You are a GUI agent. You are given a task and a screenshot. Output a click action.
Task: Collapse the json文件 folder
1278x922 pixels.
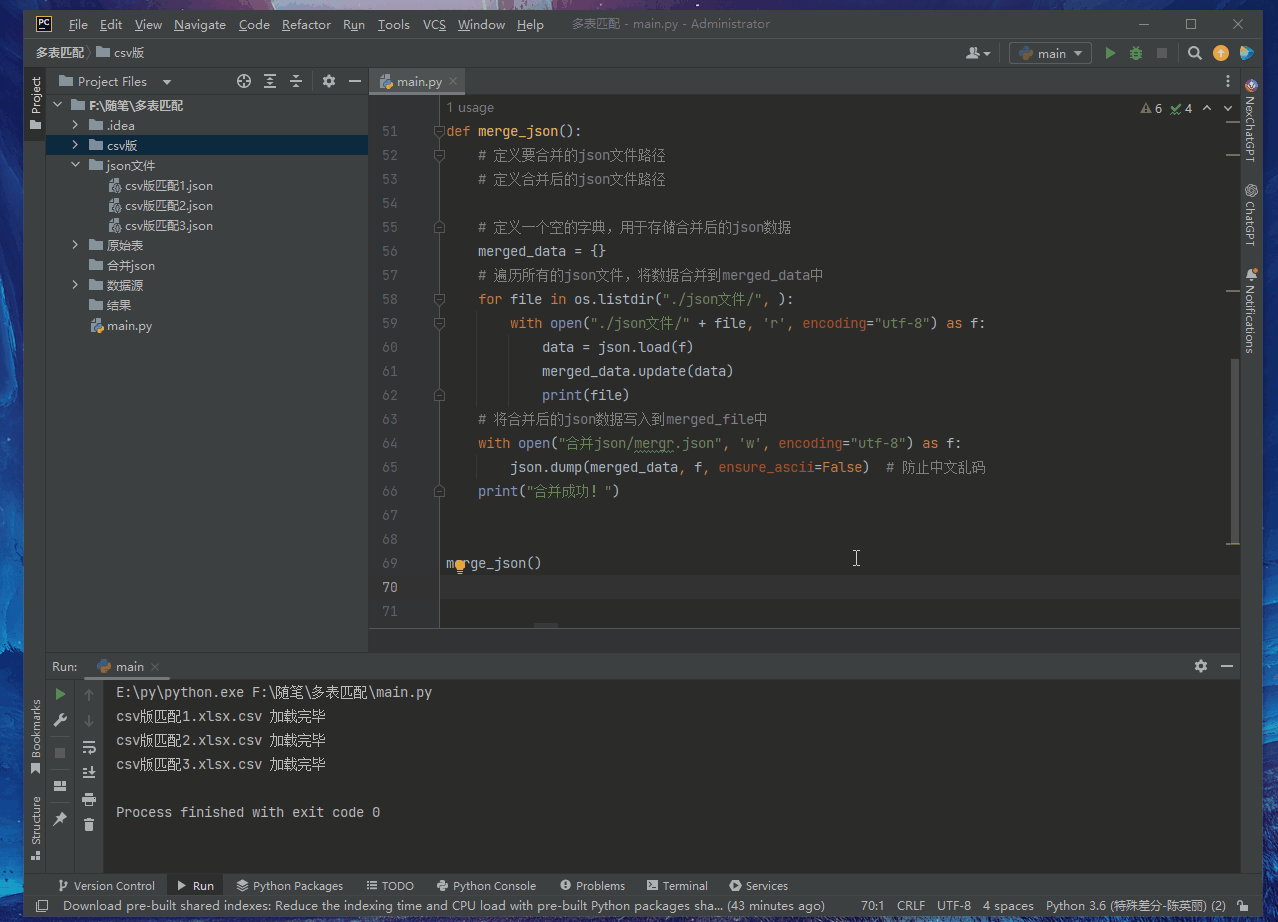(75, 165)
